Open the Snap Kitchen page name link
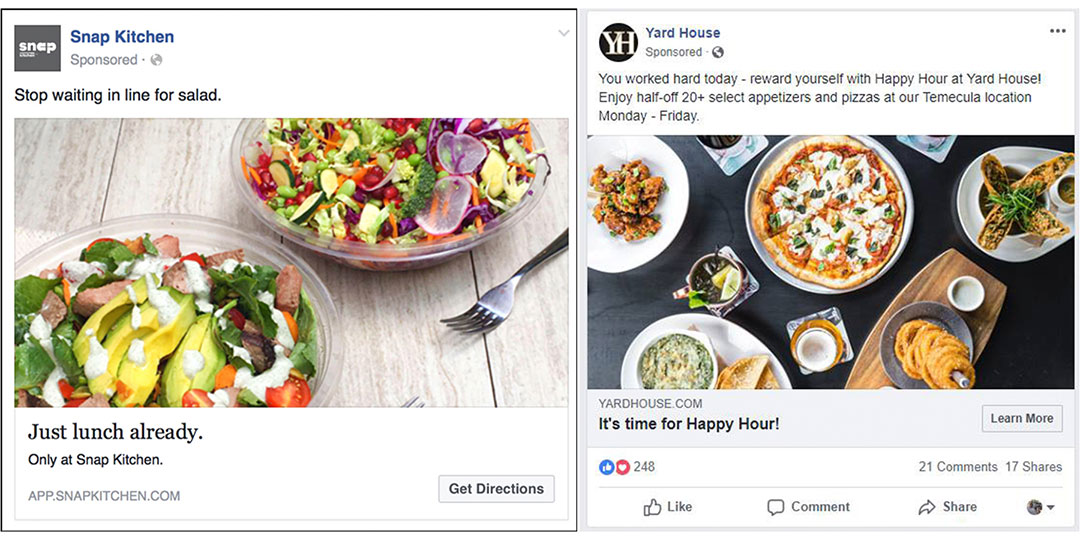The image size is (1080, 540). pos(122,37)
